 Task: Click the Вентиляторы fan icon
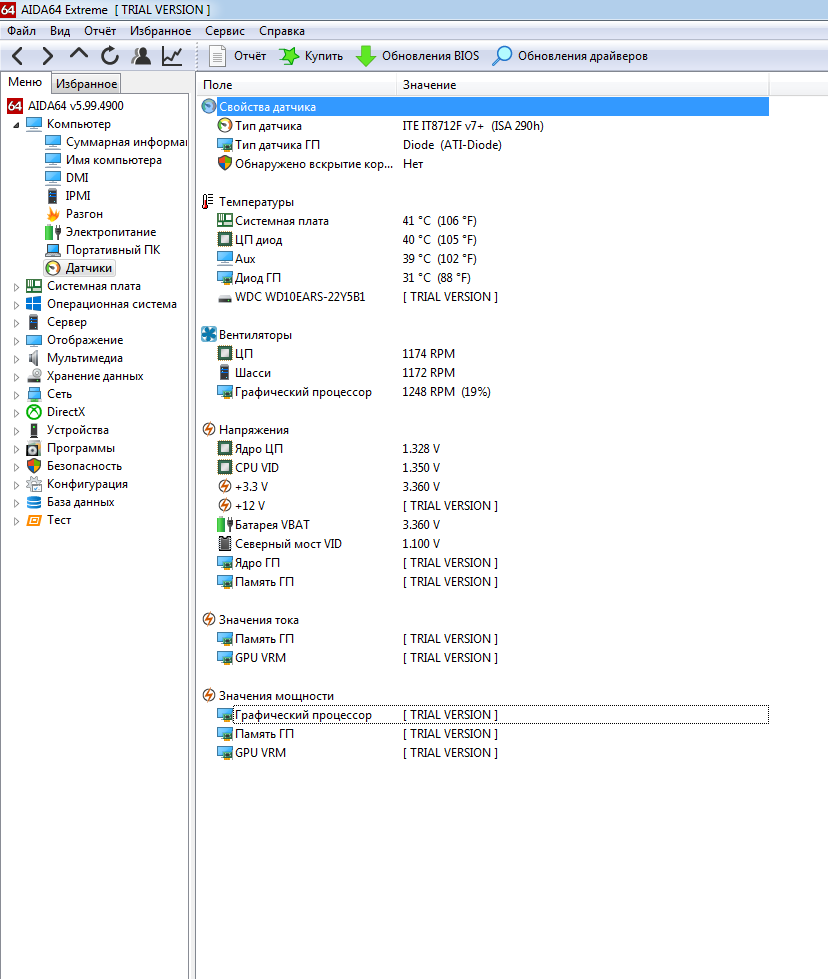[x=209, y=335]
